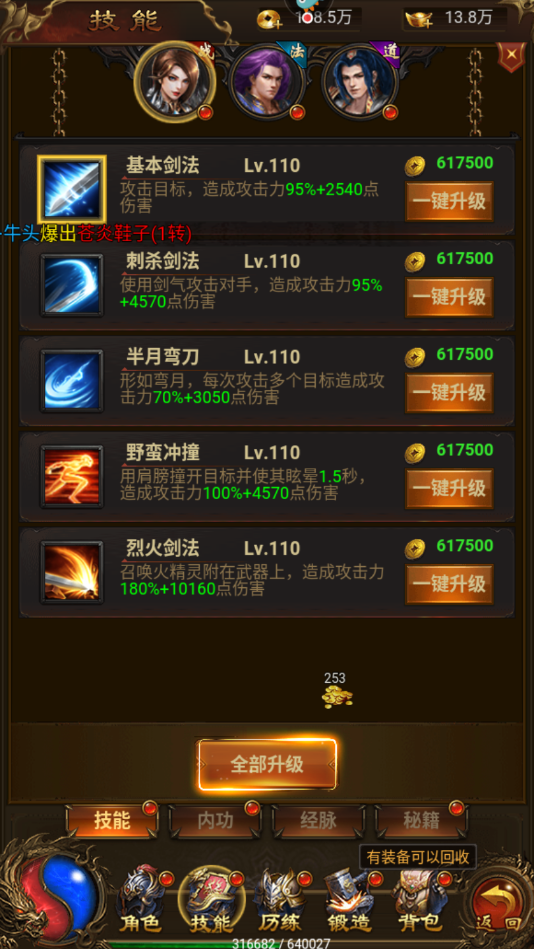Switch to the taoist (道) character portrait
This screenshot has width=534, height=949.
359,82
